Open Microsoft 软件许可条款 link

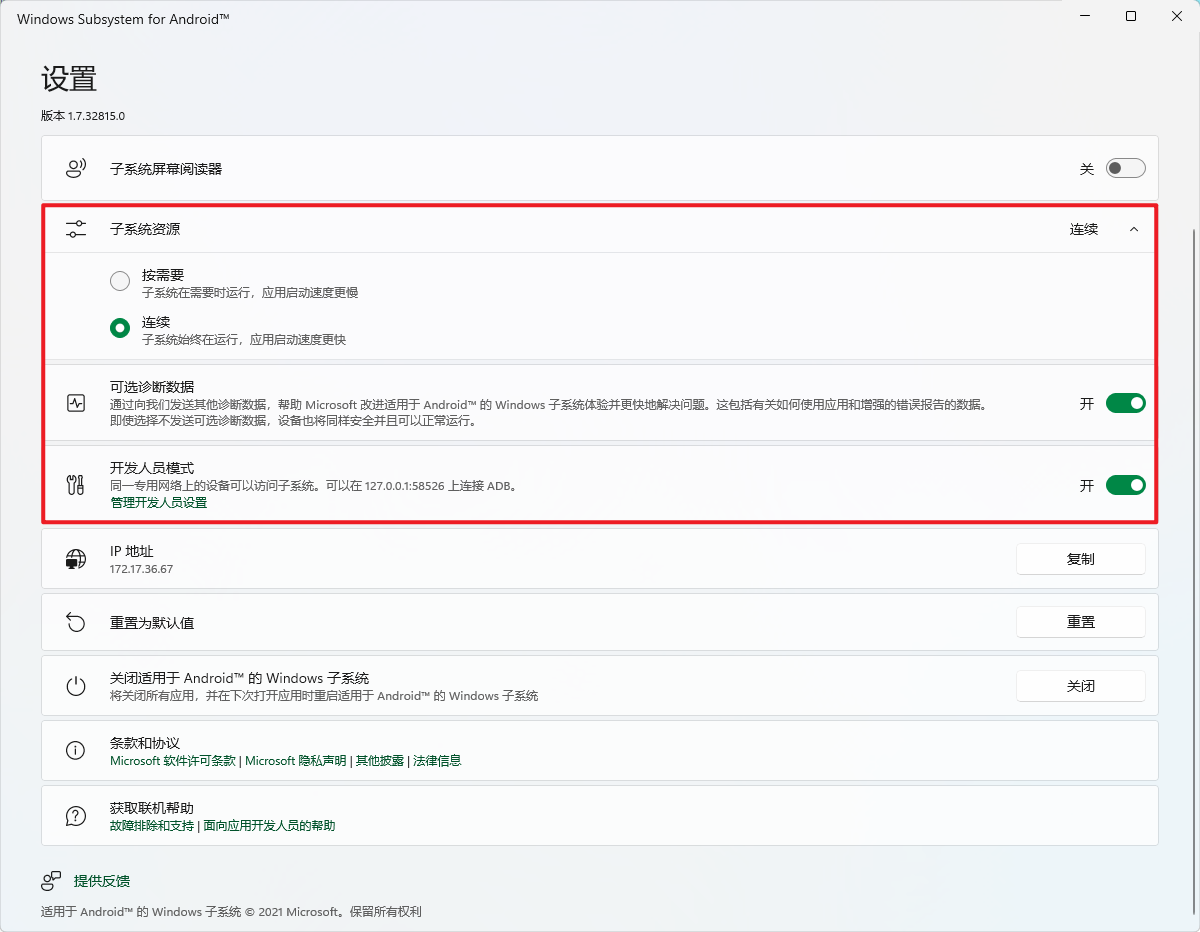coord(173,761)
